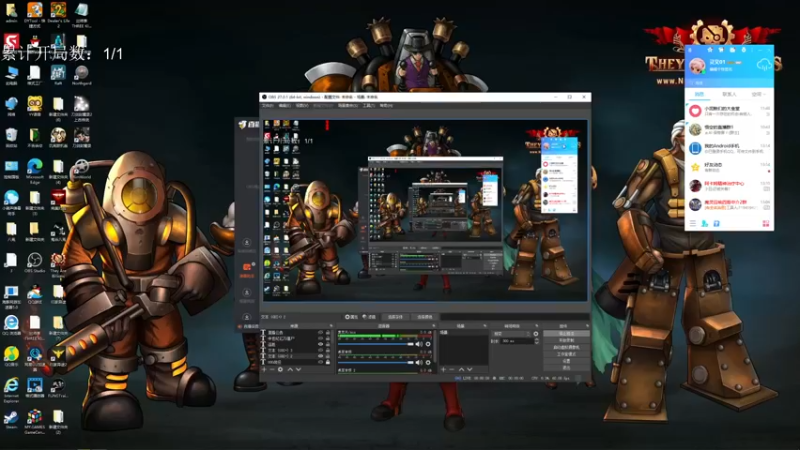This screenshot has height=450, width=800.
Task: Open the QQ weather cloud icon
Action: click(764, 65)
